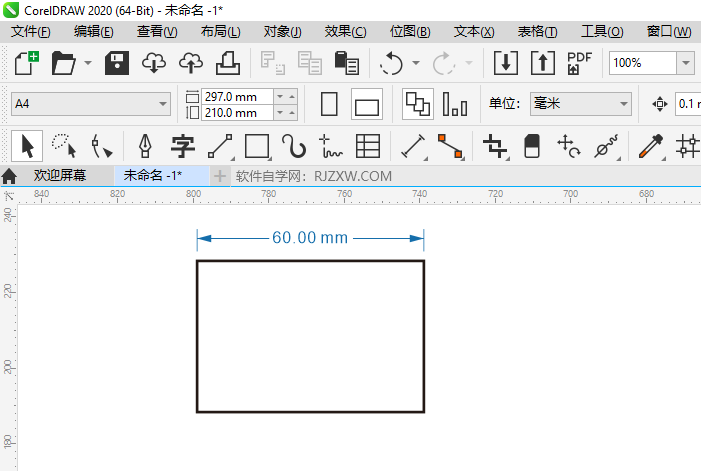
Task: Click the cloud download icon
Action: [x=154, y=63]
